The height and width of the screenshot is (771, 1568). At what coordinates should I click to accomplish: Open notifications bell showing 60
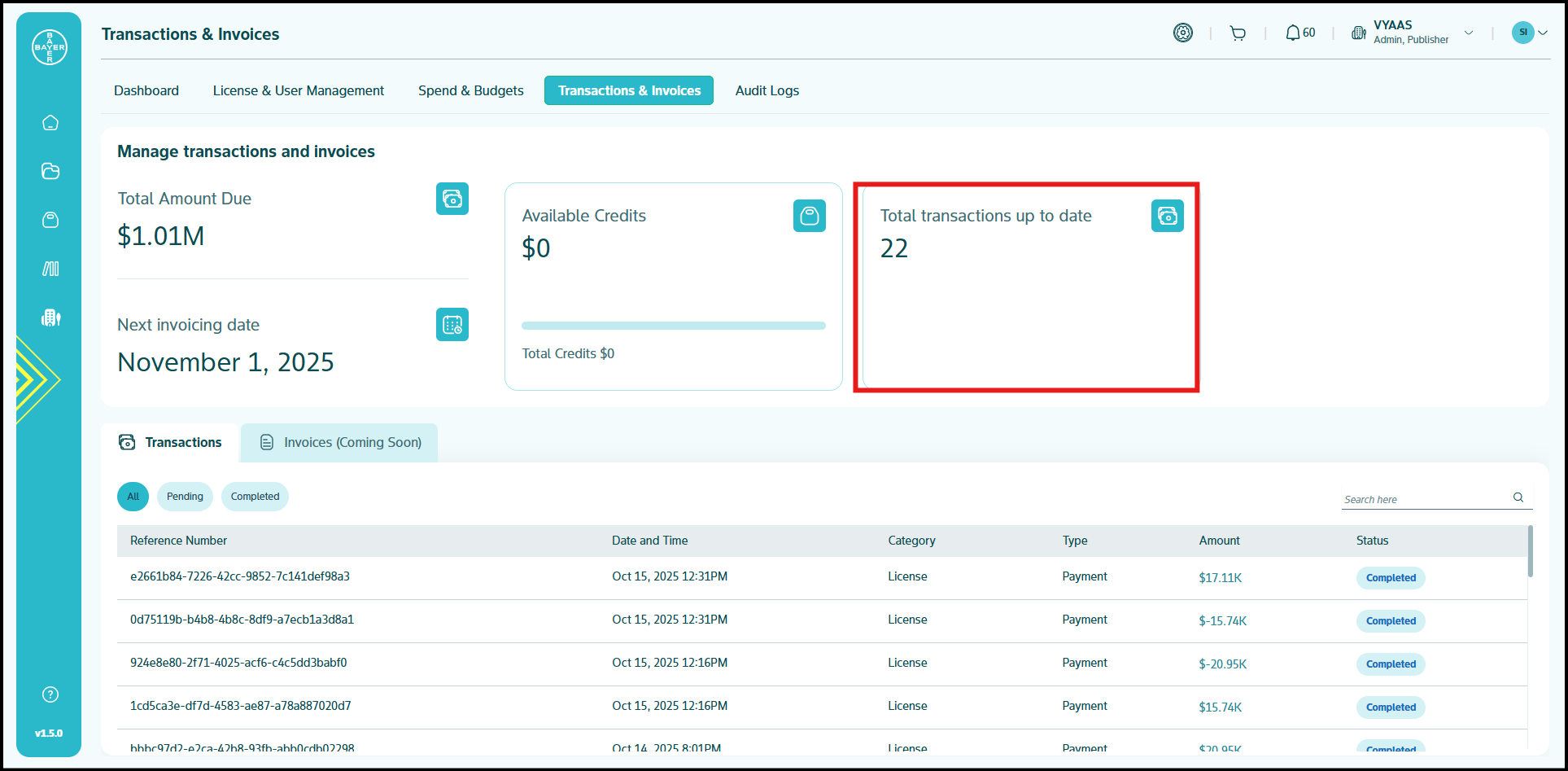pyautogui.click(x=1299, y=33)
